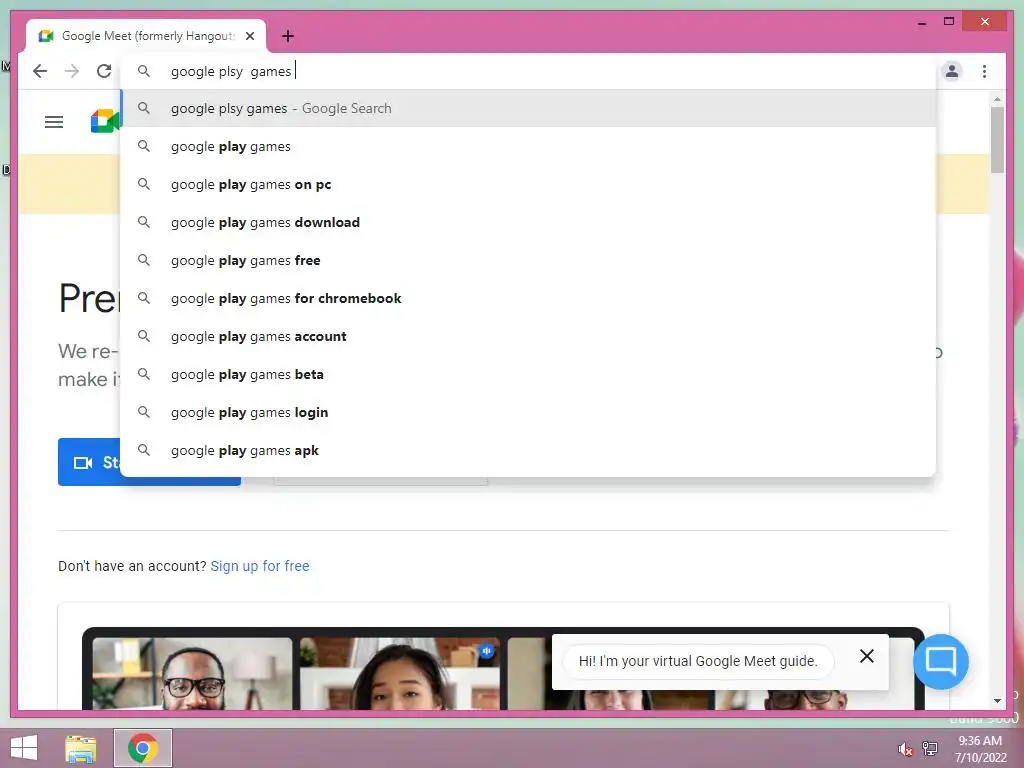Choose suggestion 'google play games free'
1024x768 pixels.
point(528,261)
